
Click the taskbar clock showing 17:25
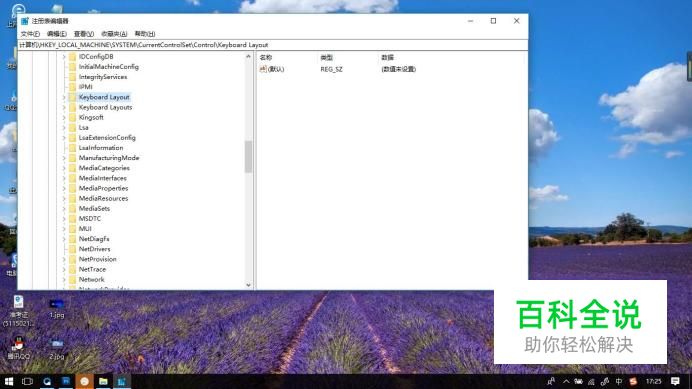pyautogui.click(x=654, y=381)
